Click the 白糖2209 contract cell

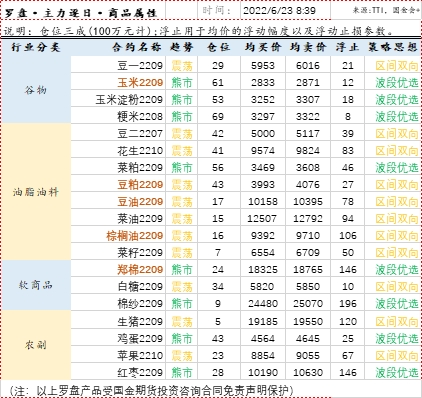coord(140,287)
